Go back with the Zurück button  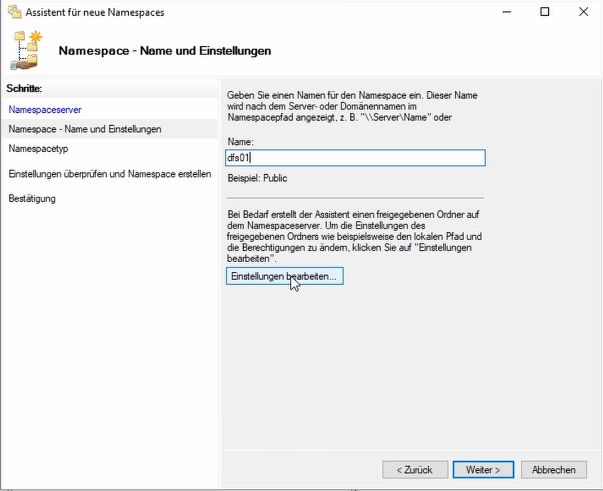(x=414, y=469)
